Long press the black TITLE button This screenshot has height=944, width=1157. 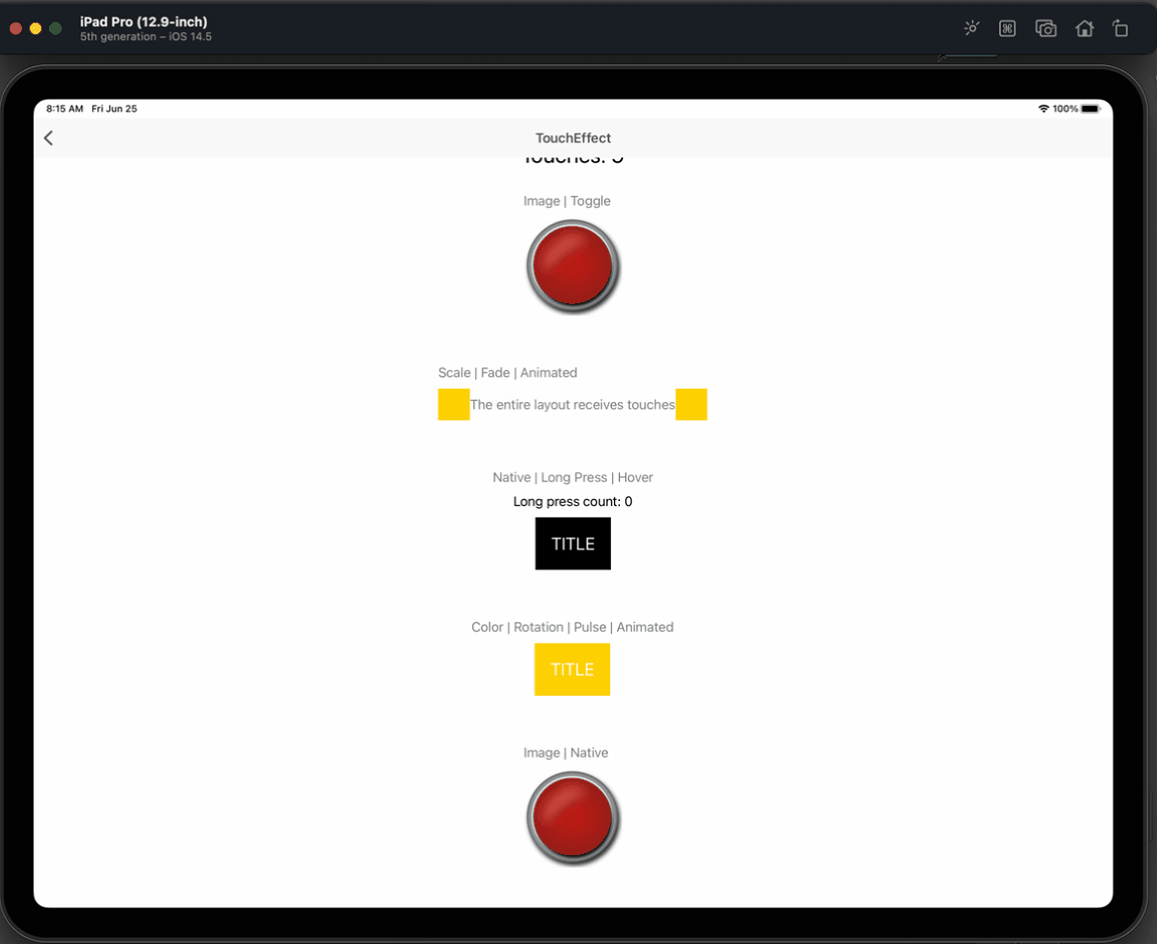pyautogui.click(x=572, y=543)
